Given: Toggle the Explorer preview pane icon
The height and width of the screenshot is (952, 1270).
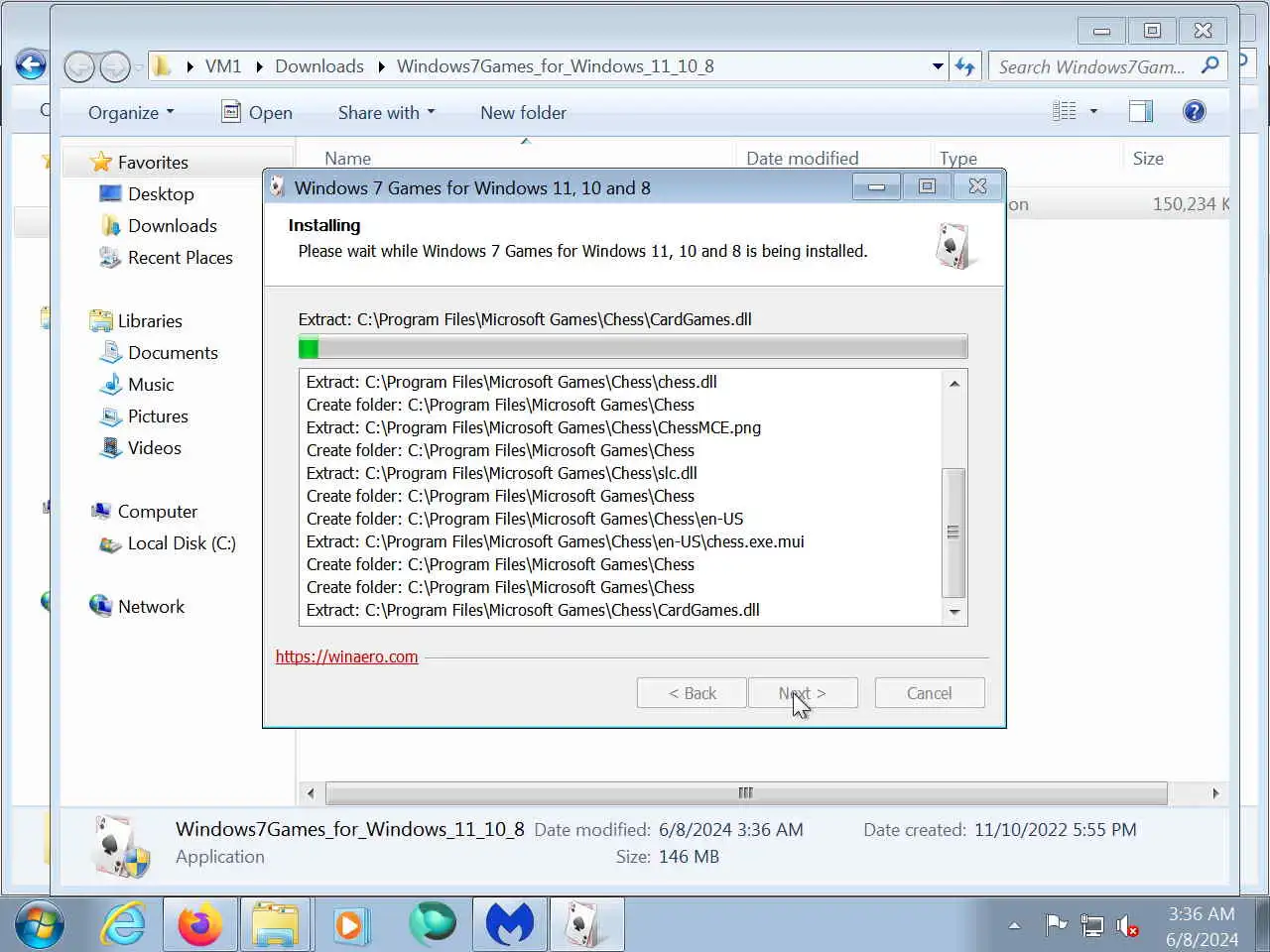Looking at the screenshot, I should coord(1141,111).
